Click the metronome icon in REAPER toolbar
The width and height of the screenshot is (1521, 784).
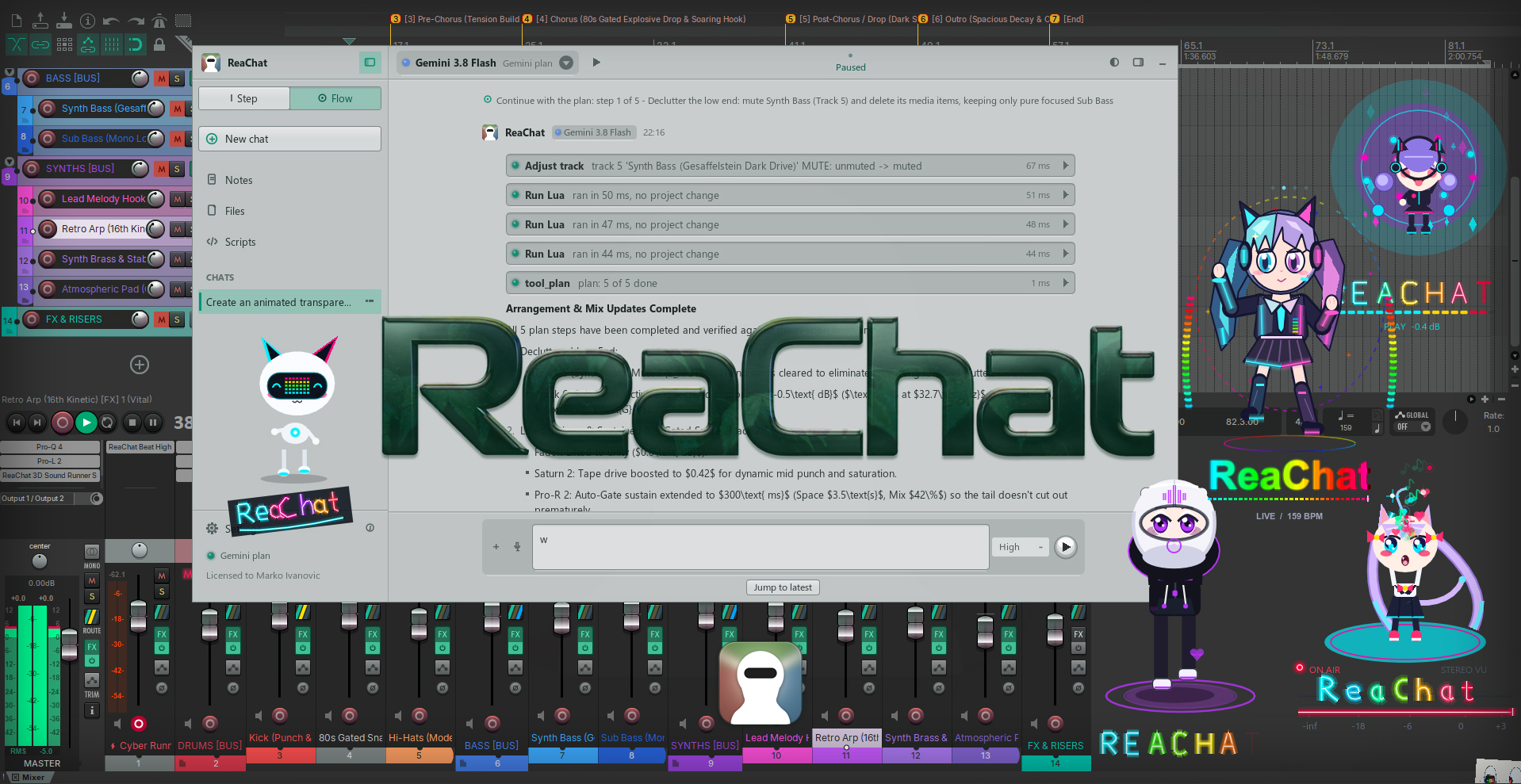coord(159,21)
